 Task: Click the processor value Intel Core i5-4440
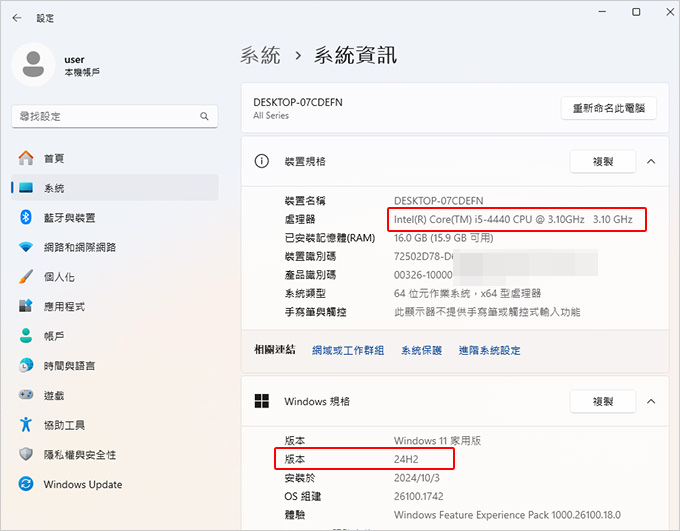click(513, 219)
